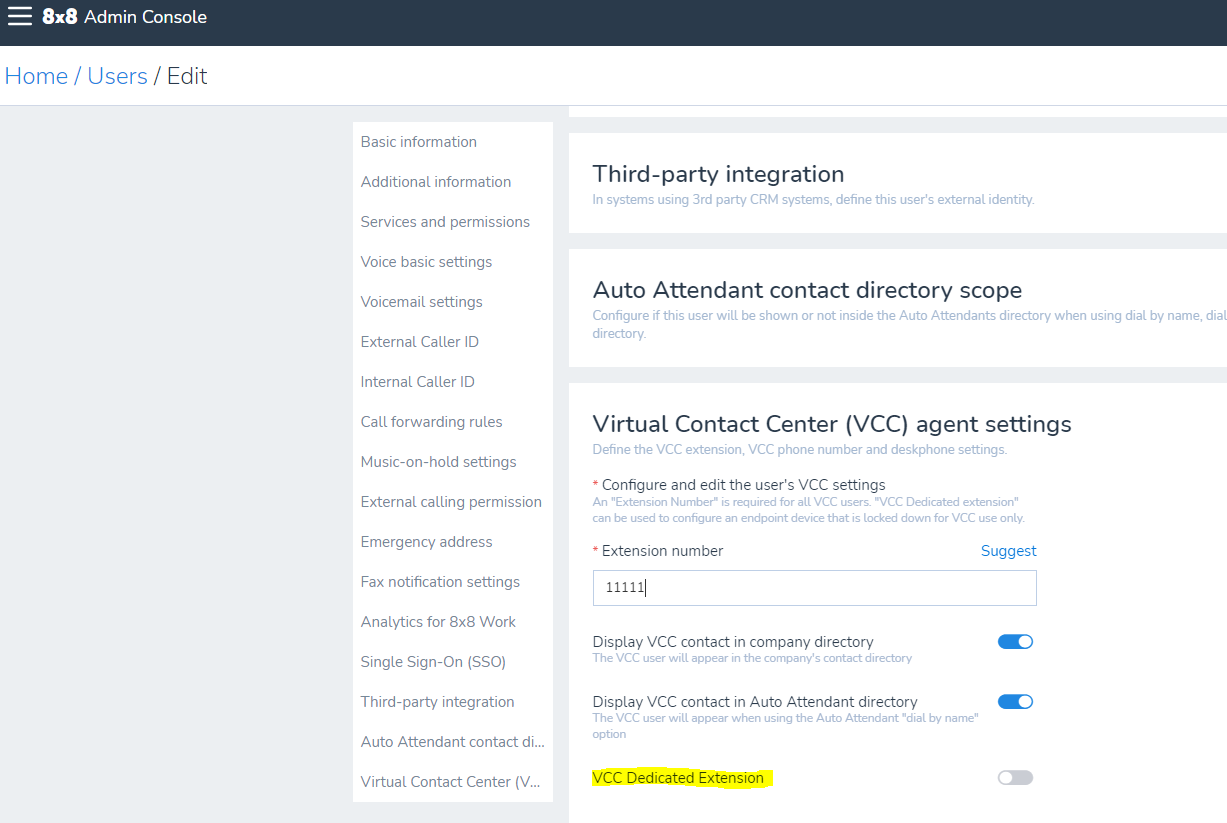The width and height of the screenshot is (1227, 823).
Task: Select Basic information in side menu
Action: 419,142
